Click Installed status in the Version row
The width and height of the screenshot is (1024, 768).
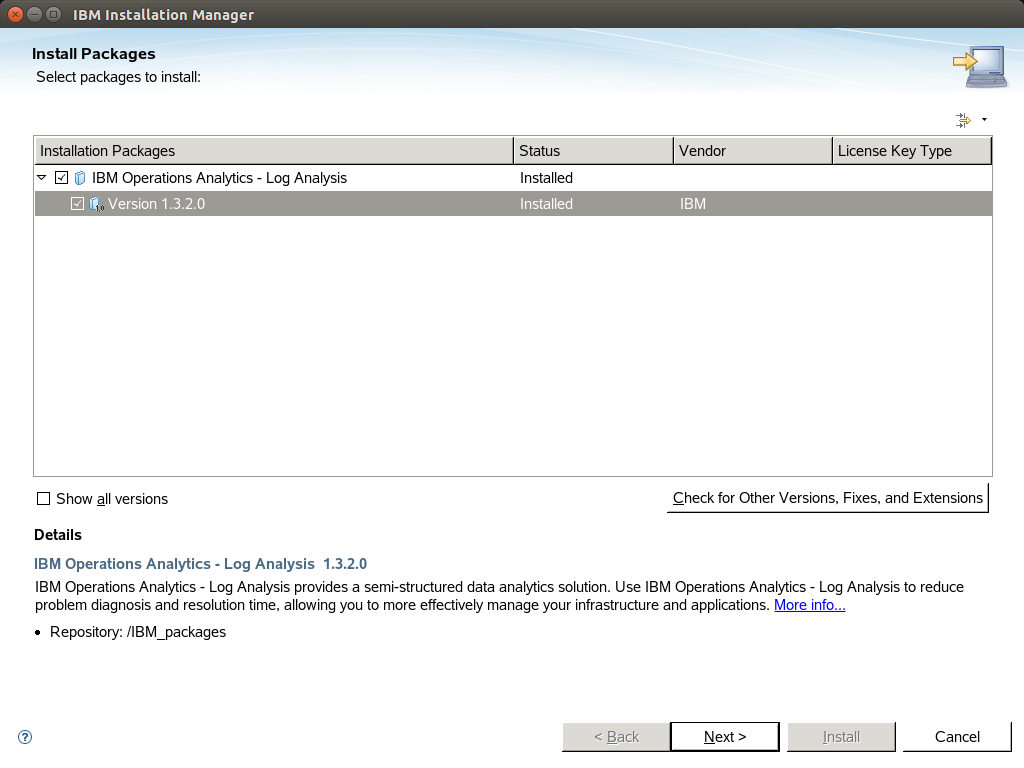point(546,204)
